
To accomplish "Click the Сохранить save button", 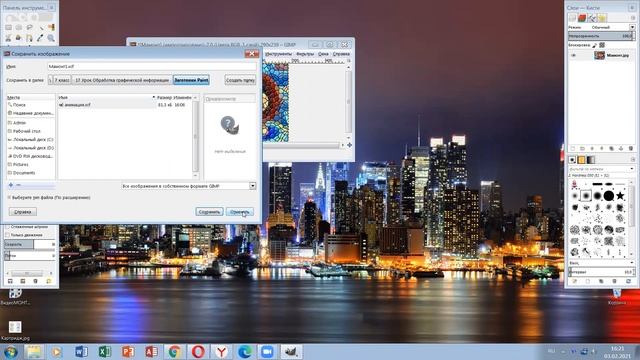I will coord(209,212).
